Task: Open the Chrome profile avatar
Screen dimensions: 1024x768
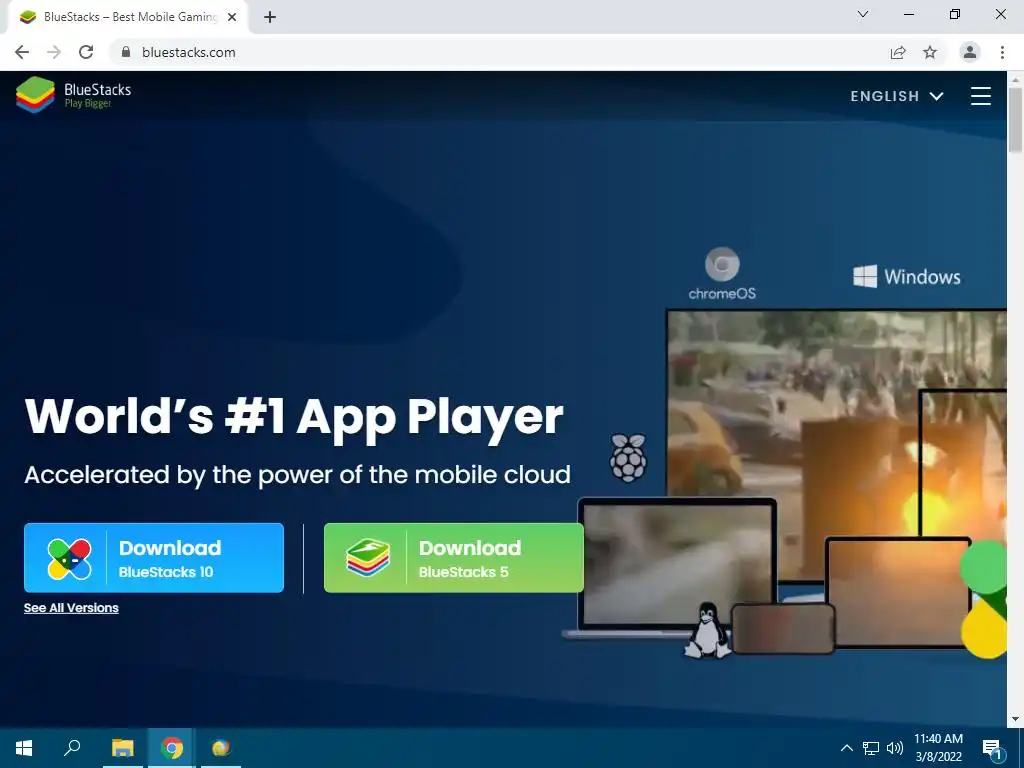Action: point(970,52)
